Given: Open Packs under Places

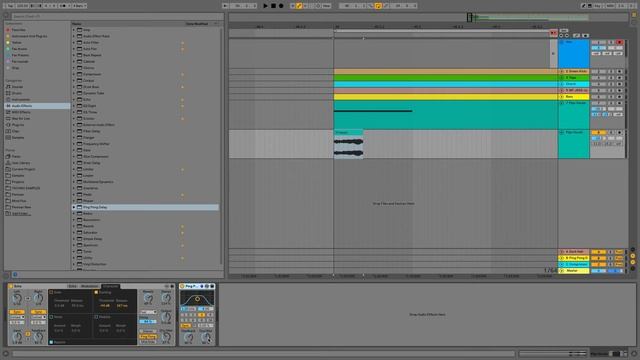Looking at the screenshot, I should click(x=16, y=156).
